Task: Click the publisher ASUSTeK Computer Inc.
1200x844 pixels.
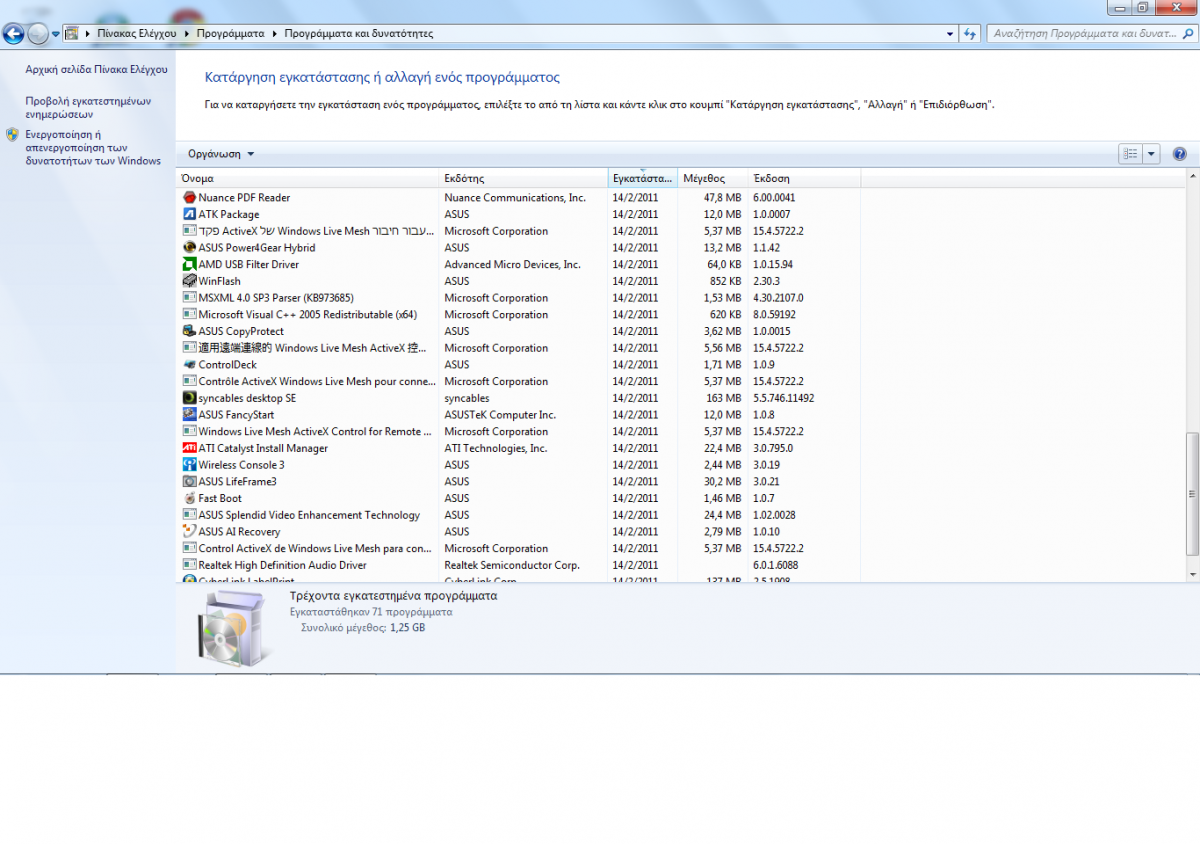Action: pyautogui.click(x=500, y=415)
